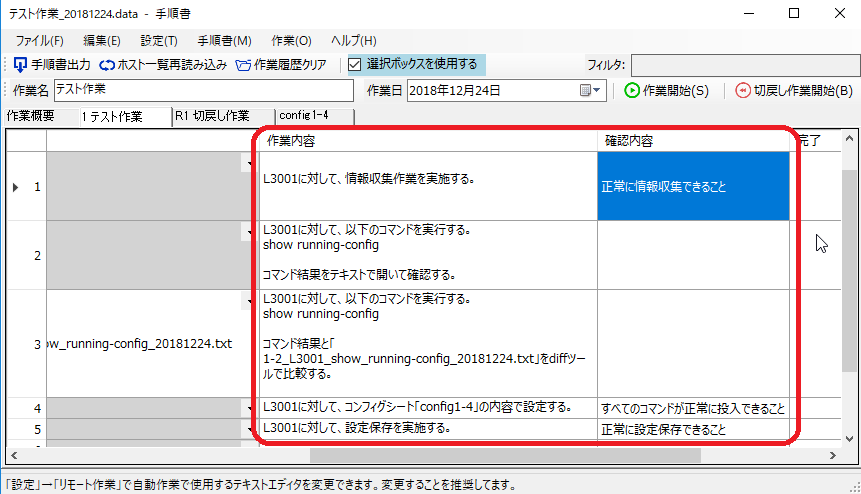861x494 pixels.
Task: Click the row 1 selector arrow
Action: [x=15, y=186]
